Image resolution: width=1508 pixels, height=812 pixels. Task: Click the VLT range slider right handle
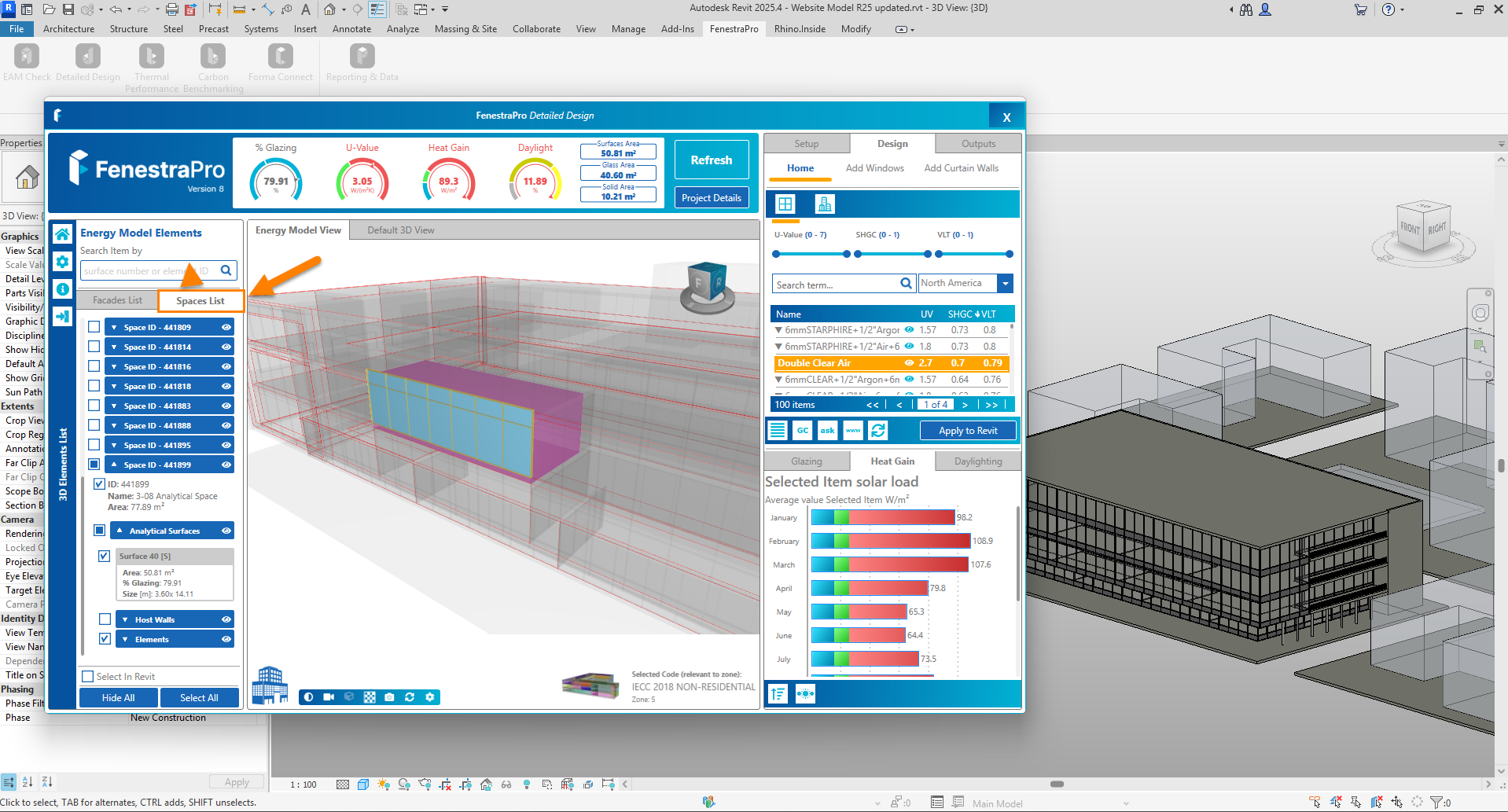(x=1010, y=254)
